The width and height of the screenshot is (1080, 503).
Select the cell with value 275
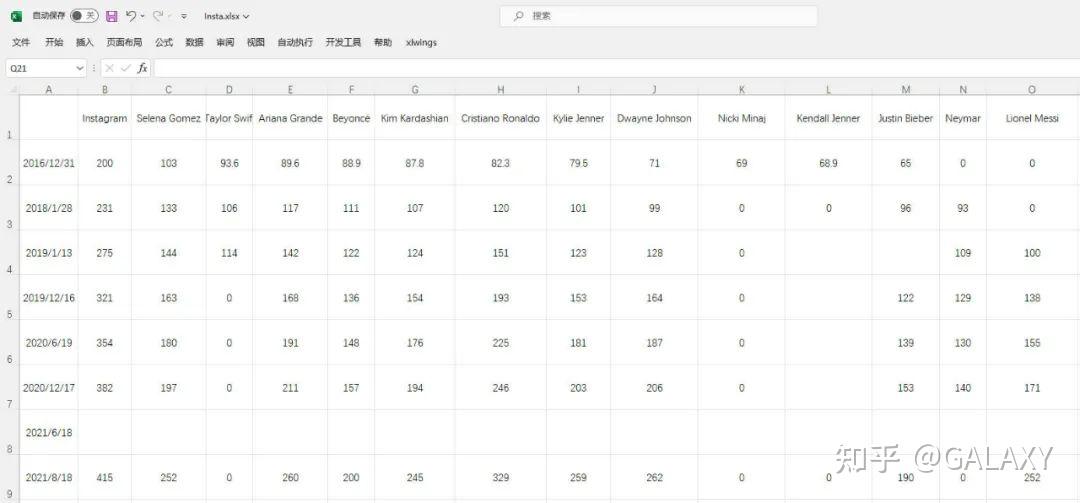coord(105,253)
